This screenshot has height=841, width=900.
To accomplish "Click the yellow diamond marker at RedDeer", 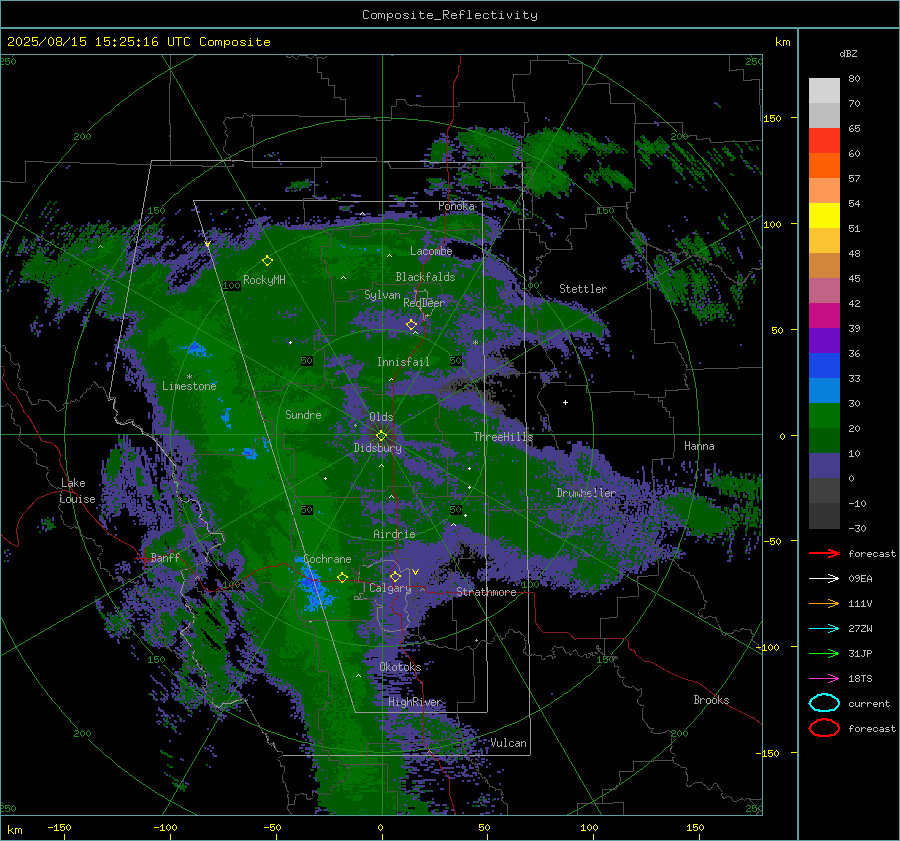I will 412,325.
